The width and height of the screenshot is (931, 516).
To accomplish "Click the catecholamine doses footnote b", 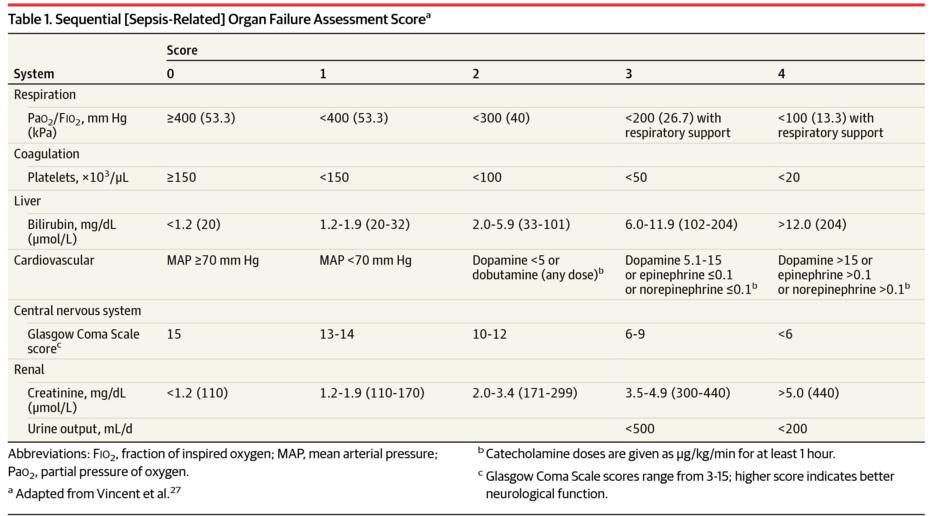I will (x=656, y=454).
